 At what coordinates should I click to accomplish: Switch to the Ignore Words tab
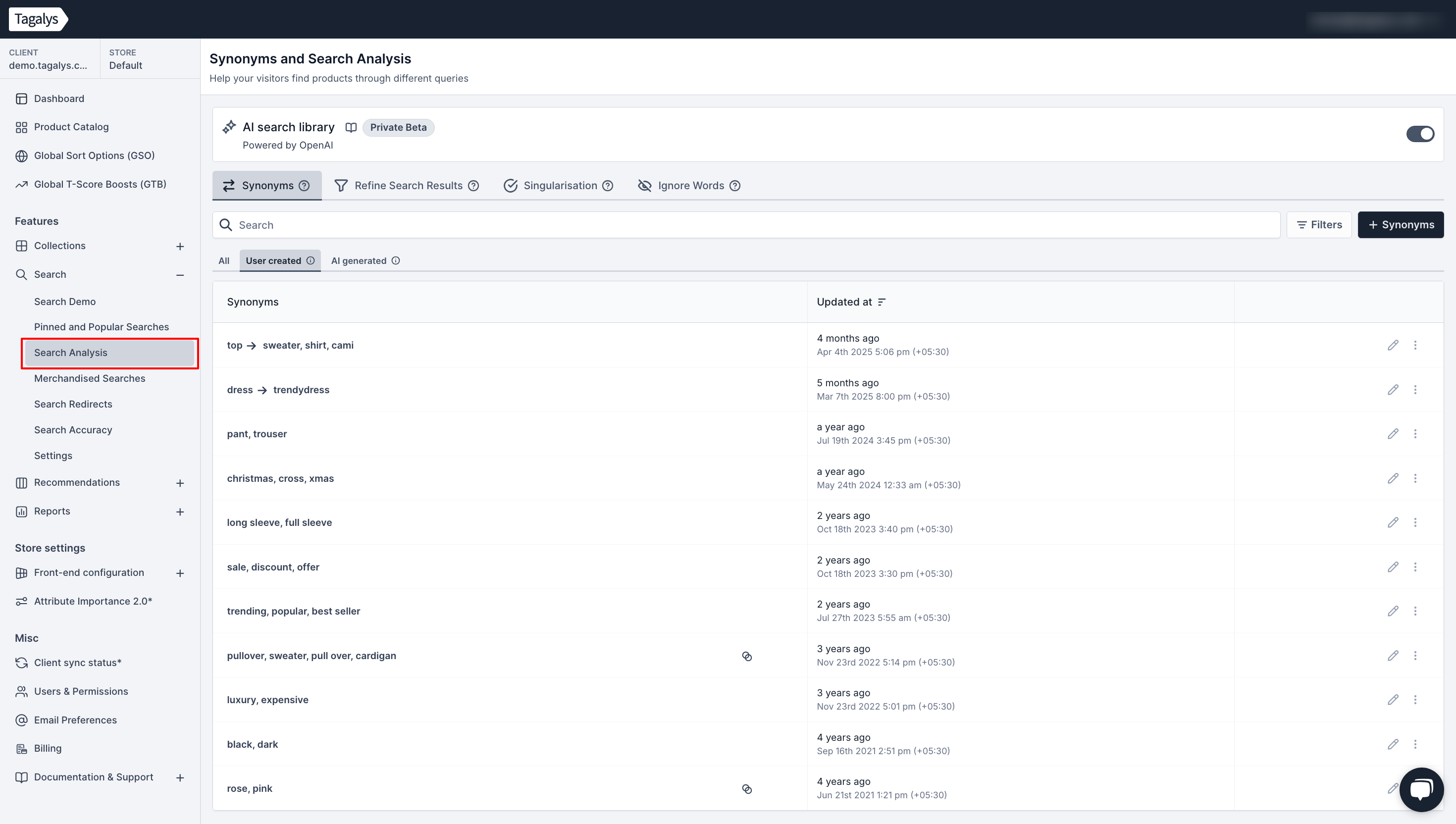tap(689, 186)
